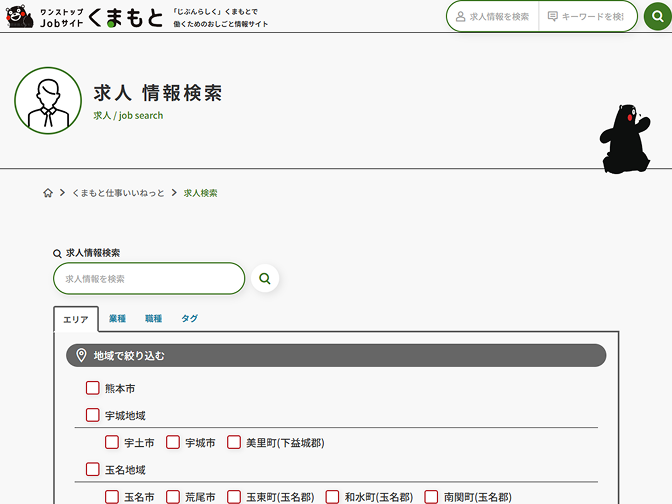This screenshot has height=504, width=672.
Task: Select the 荒尾市 checkbox
Action: coord(173,497)
